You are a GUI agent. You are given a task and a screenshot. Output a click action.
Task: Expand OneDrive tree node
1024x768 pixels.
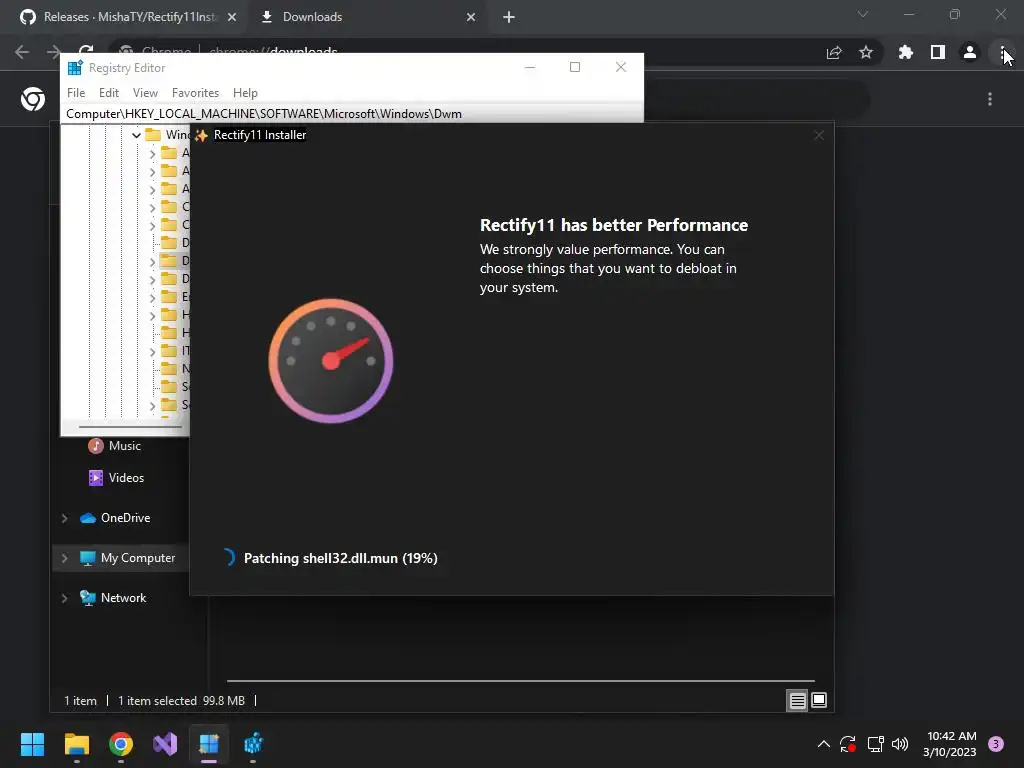coord(65,519)
